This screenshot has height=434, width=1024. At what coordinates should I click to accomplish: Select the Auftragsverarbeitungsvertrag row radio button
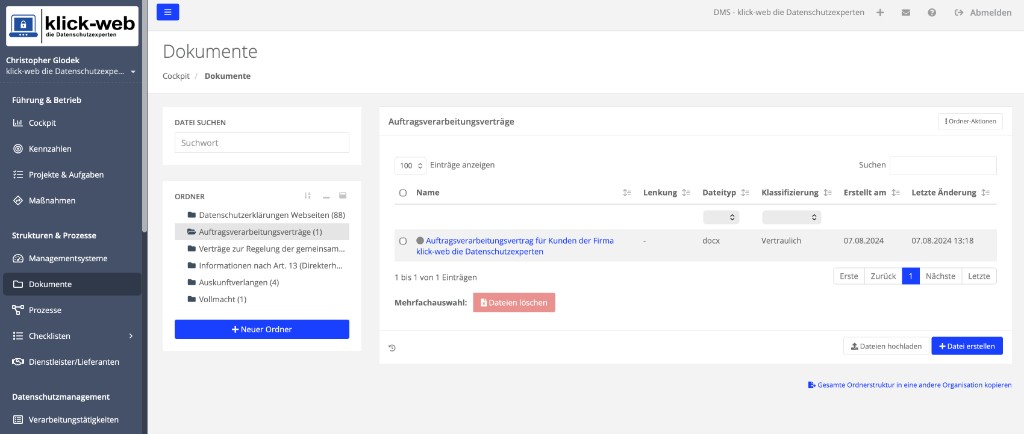coord(403,241)
